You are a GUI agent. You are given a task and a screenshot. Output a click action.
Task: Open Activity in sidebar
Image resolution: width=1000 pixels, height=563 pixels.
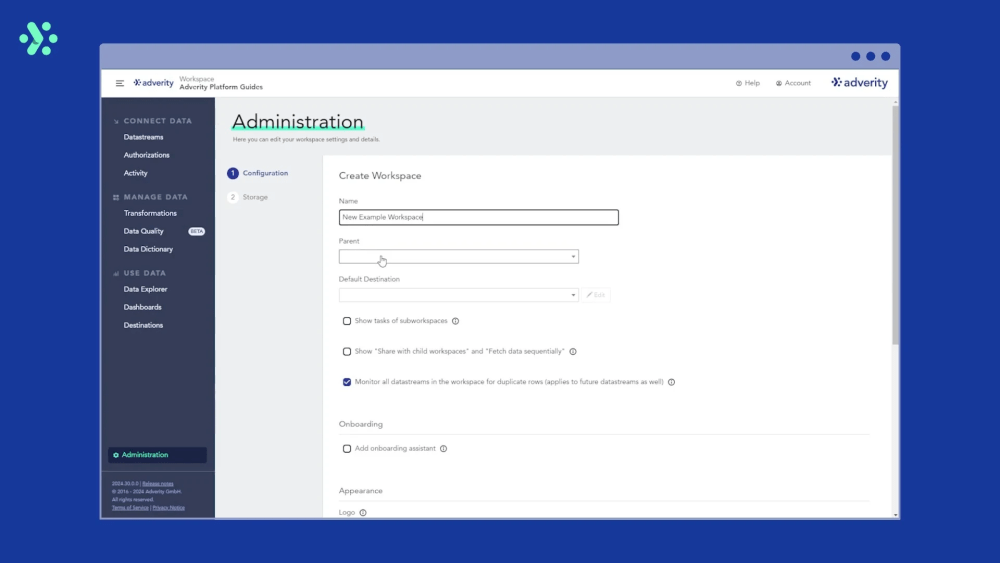point(135,173)
